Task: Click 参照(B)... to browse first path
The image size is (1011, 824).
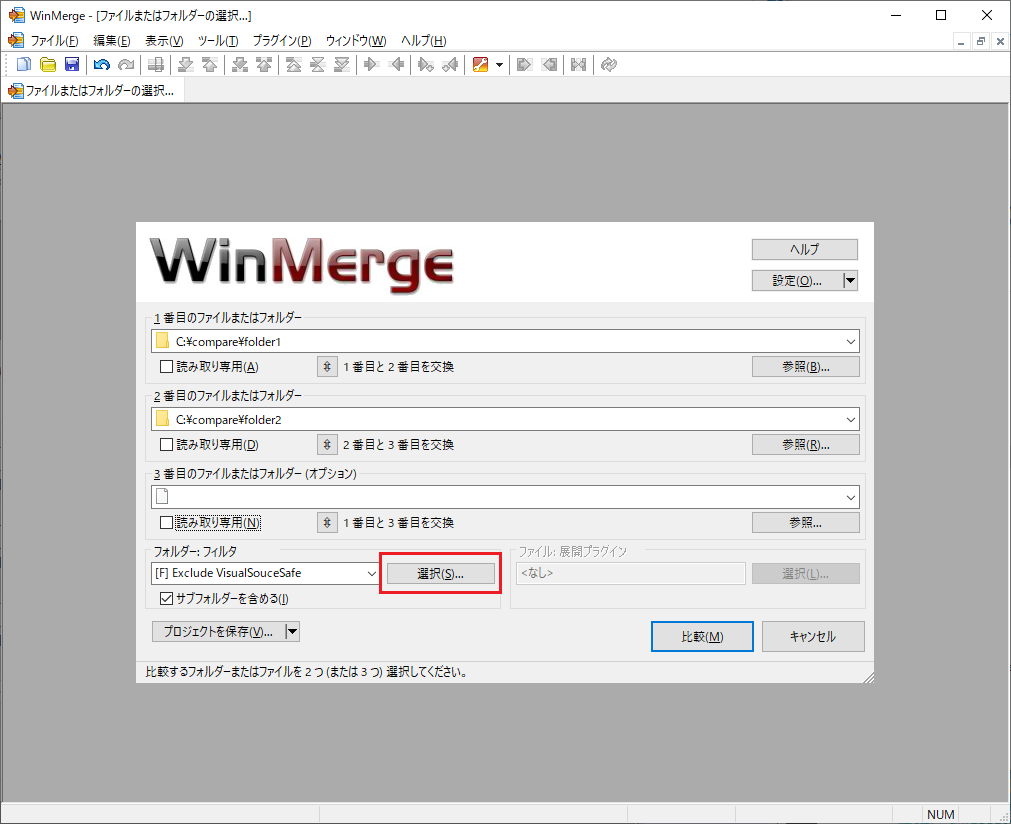Action: pos(806,367)
